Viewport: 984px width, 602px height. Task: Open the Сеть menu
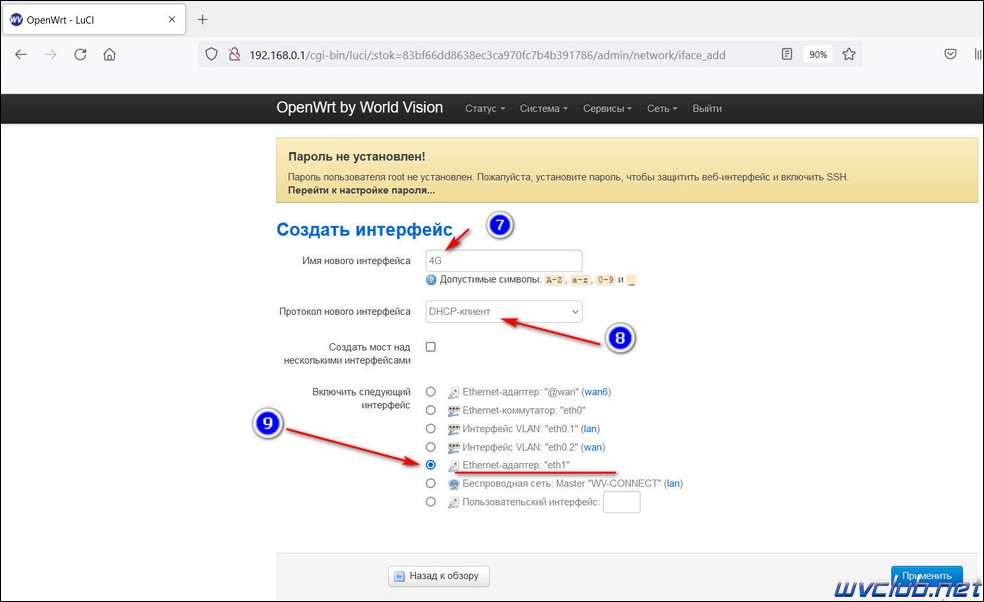[662, 109]
